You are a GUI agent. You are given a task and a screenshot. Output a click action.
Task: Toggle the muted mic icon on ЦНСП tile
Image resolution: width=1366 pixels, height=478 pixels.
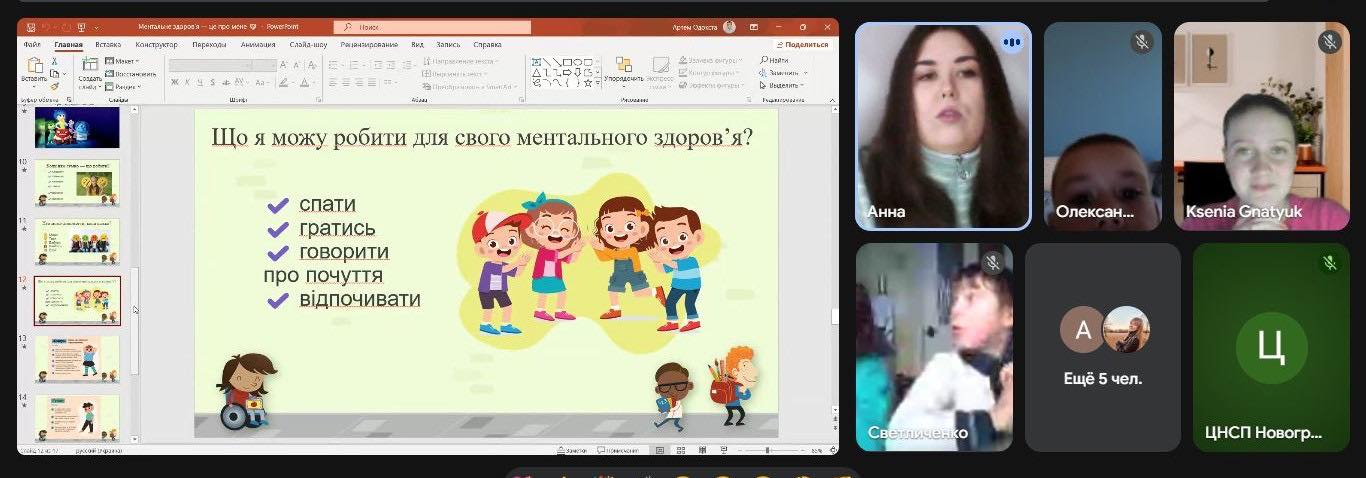pos(1329,263)
